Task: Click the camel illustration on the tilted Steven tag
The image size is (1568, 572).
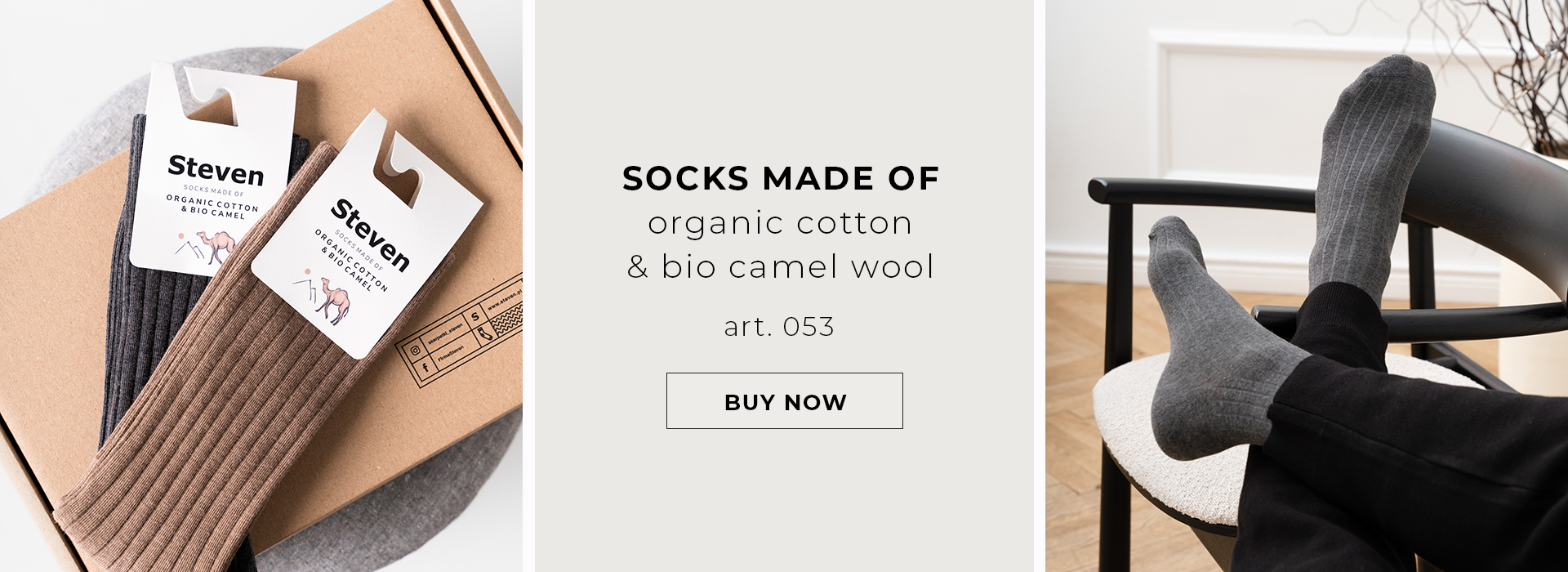Action: (x=333, y=302)
